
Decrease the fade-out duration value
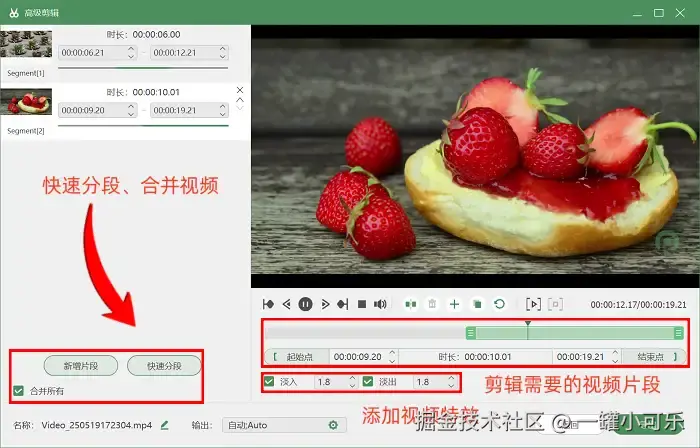click(451, 386)
